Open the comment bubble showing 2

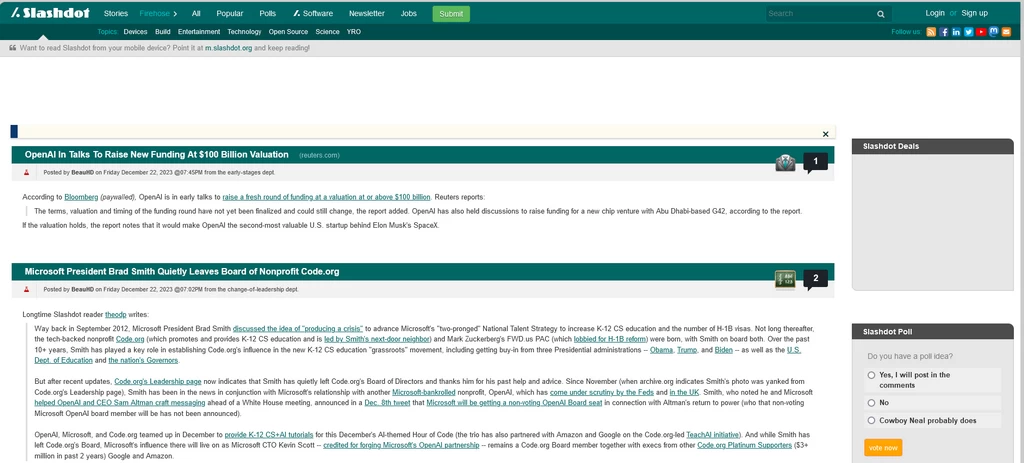point(815,279)
